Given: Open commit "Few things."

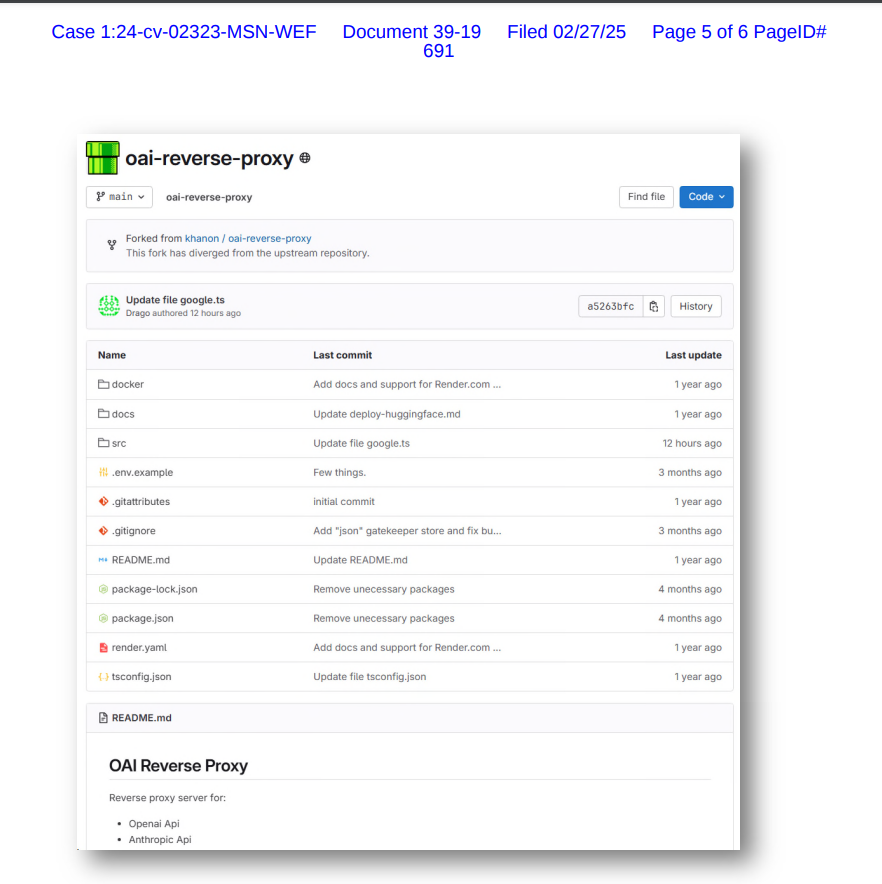Looking at the screenshot, I should click(x=339, y=472).
